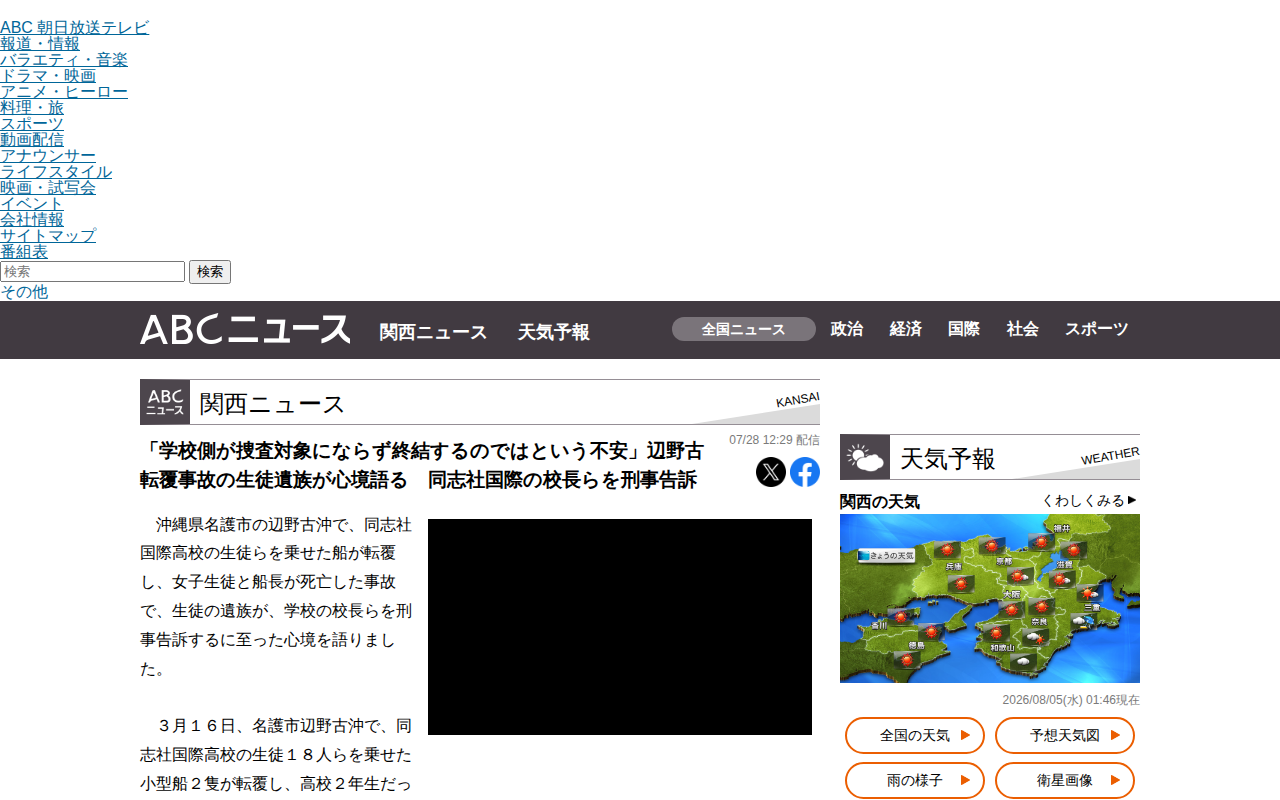Click the 07/28 12:29 配信 timestamp
Screen dimensions: 1280x800
774,440
